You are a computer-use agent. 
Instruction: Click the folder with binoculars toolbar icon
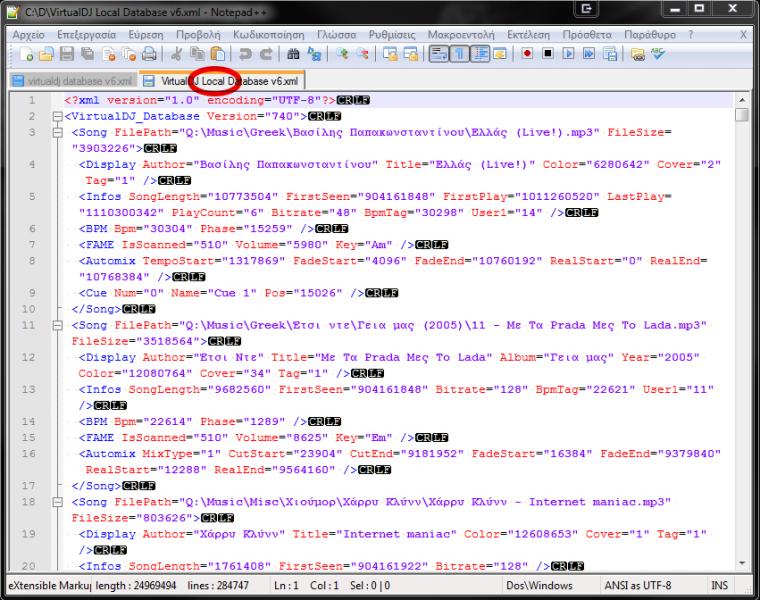point(637,54)
